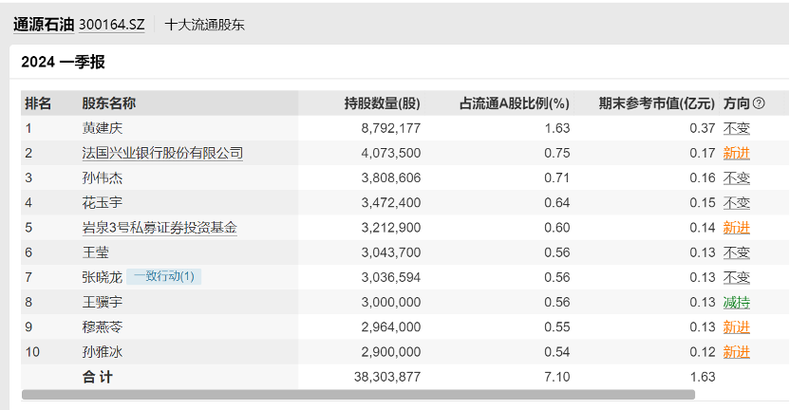Viewport: 790px width, 410px height.
Task: Click holding value 4,073,500
Action: coord(391,153)
